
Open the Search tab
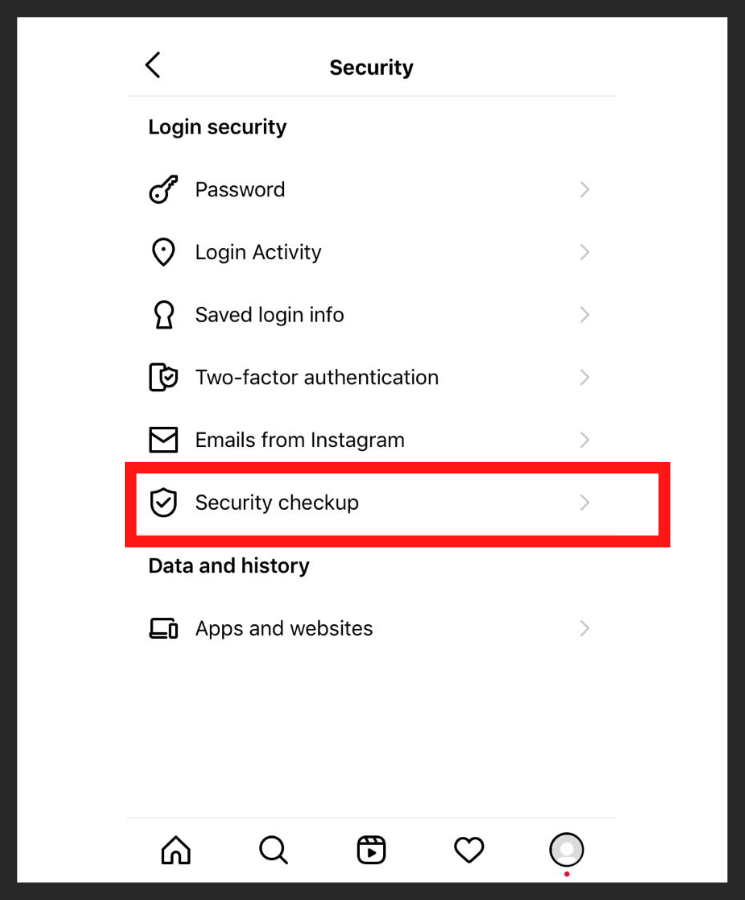273,850
